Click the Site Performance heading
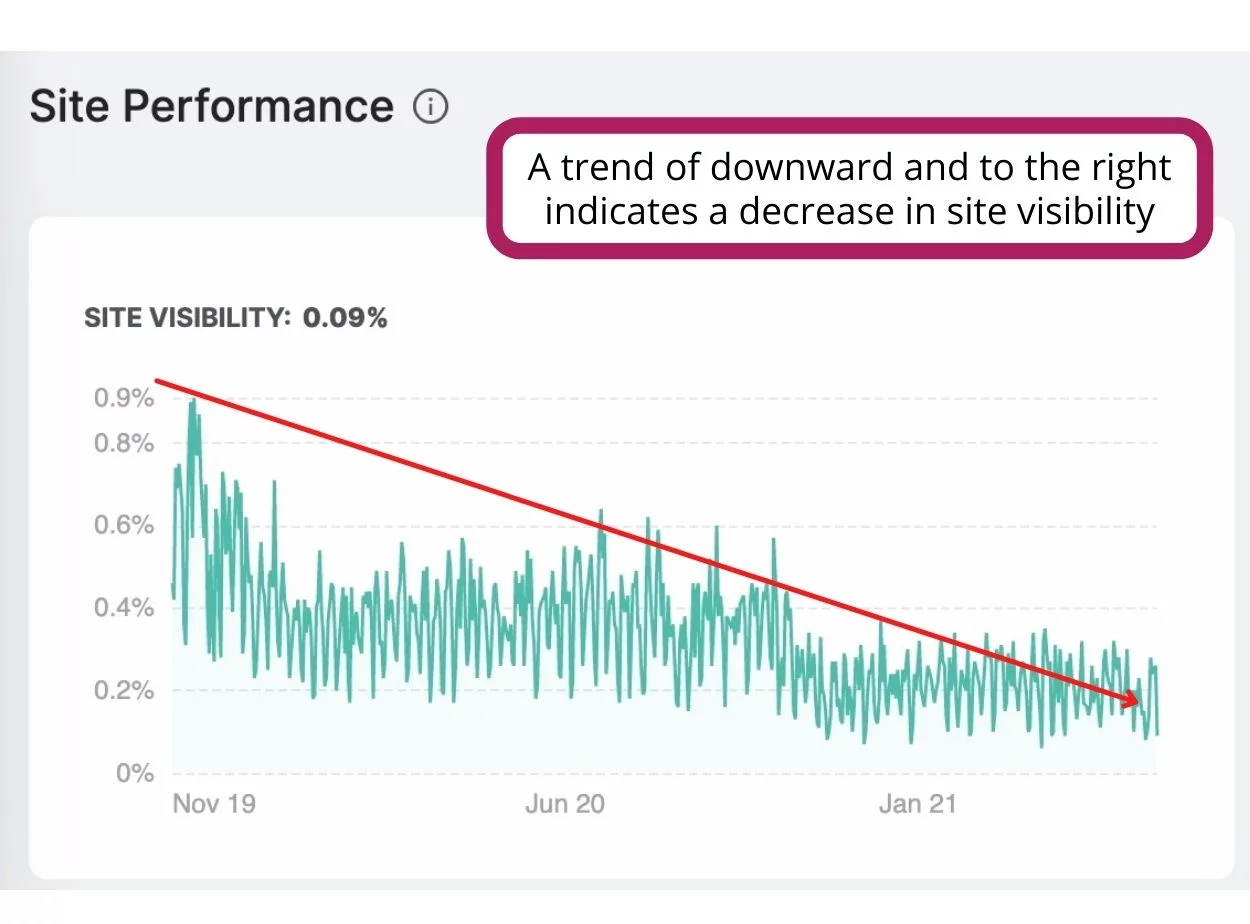 212,106
